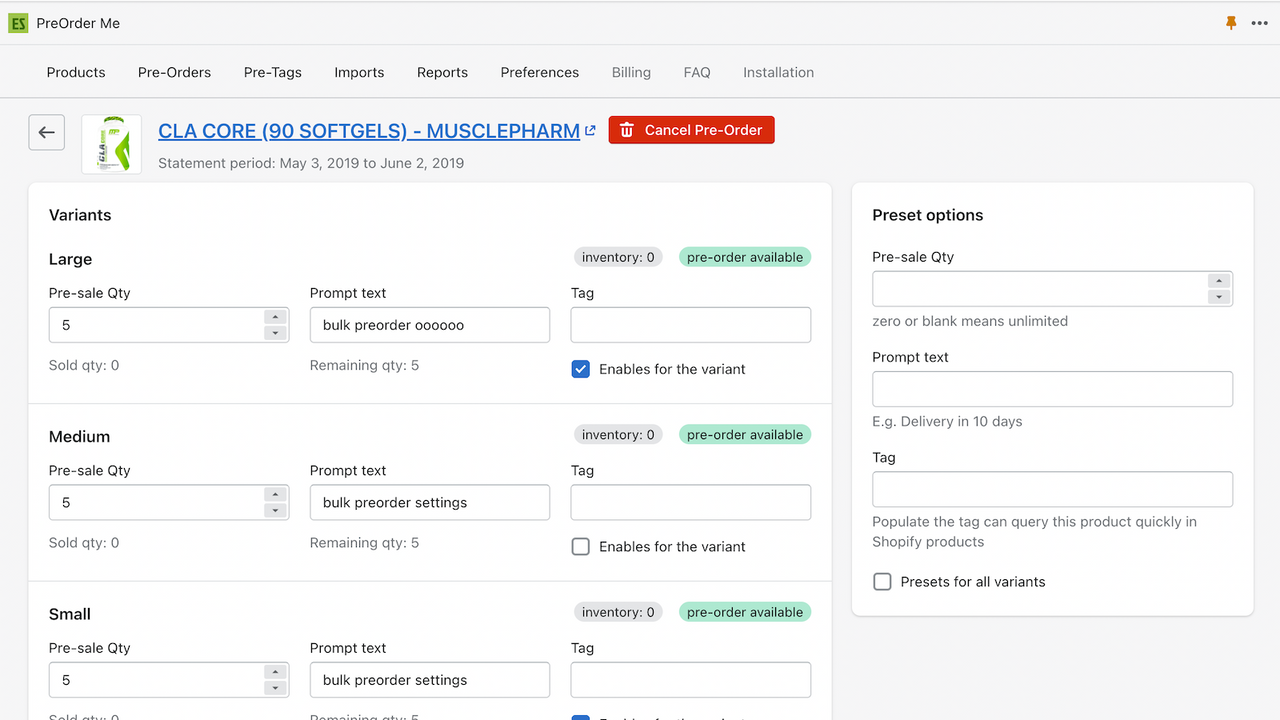Click the CLA Core product thumbnail

tap(111, 144)
